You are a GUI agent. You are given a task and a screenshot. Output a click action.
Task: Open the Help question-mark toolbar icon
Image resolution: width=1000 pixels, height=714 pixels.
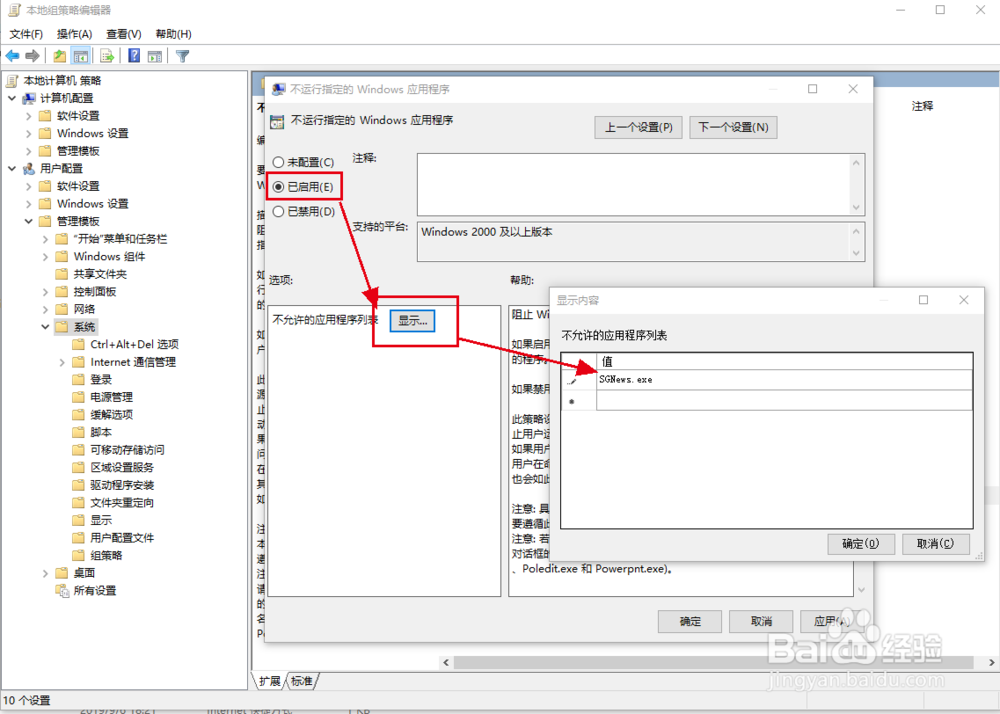(x=134, y=56)
